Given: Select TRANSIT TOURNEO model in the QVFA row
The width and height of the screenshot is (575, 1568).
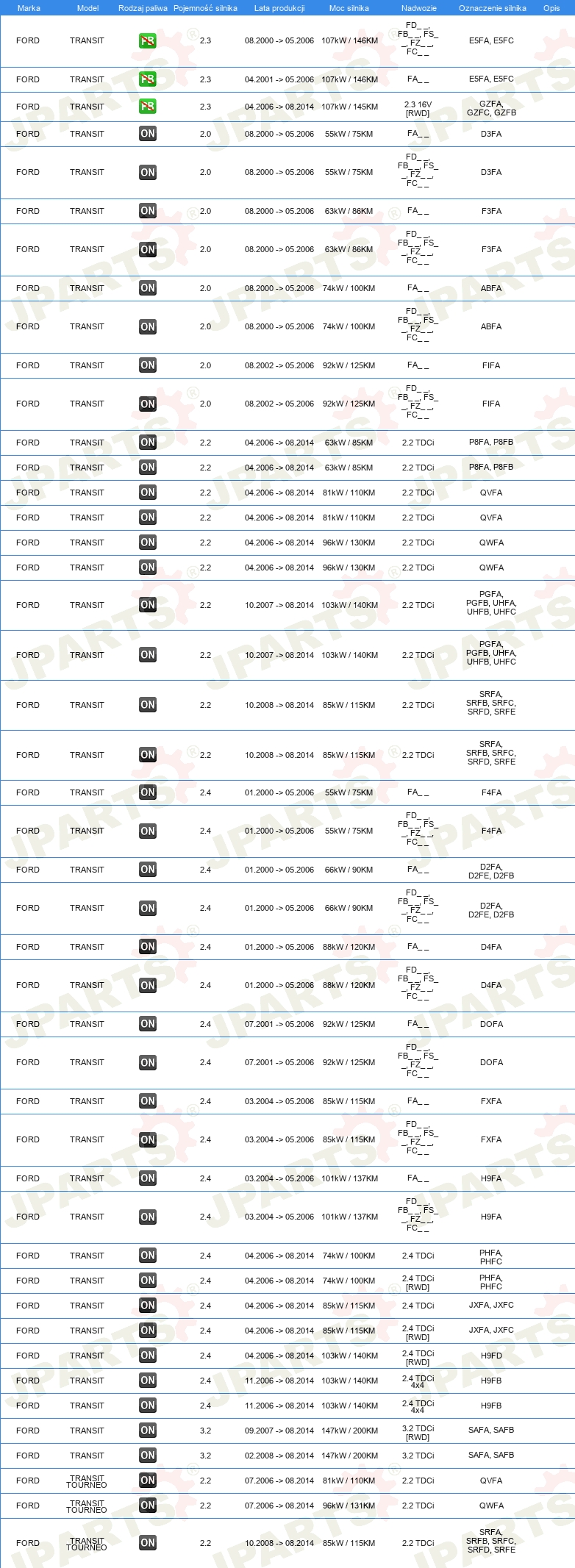Looking at the screenshot, I should point(87,1481).
